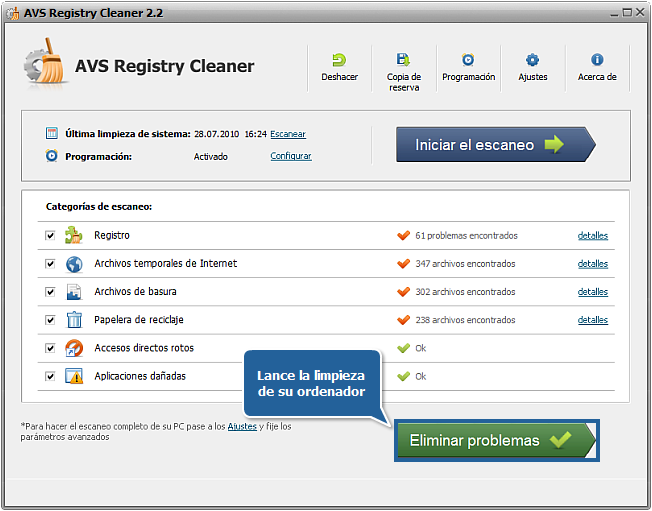Open the Programación scheduler toolbar icon
652x511 pixels.
click(468, 60)
